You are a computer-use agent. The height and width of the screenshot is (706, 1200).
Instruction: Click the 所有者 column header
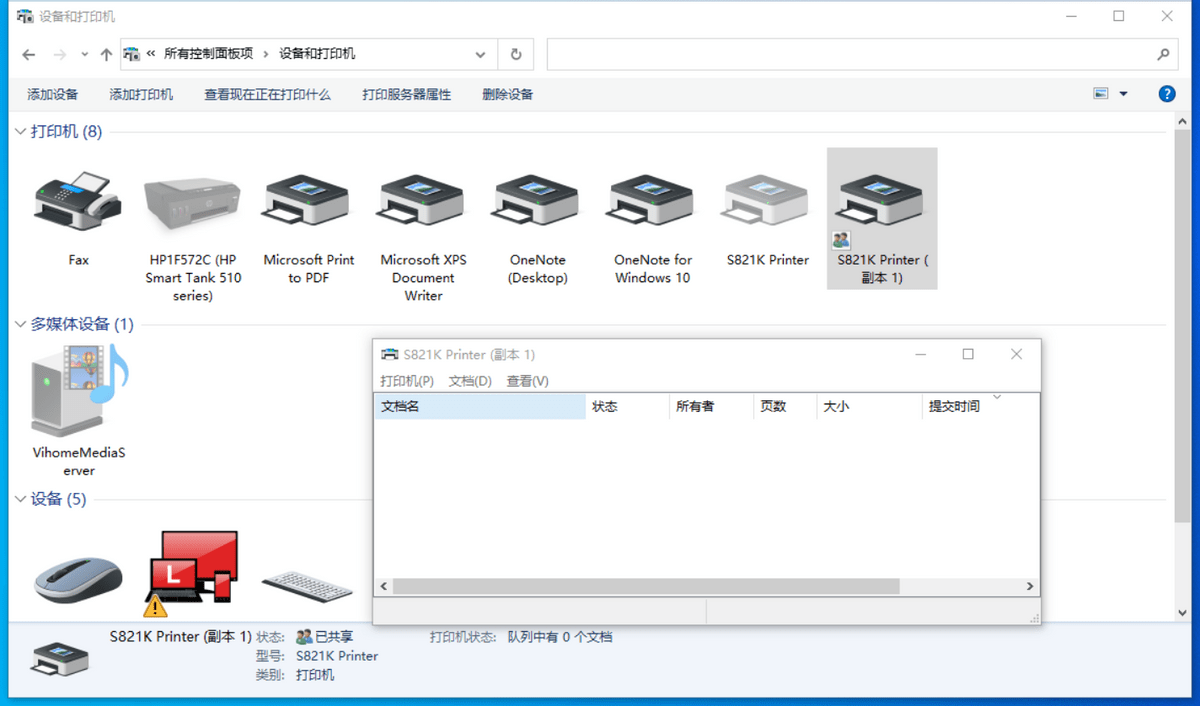click(711, 406)
